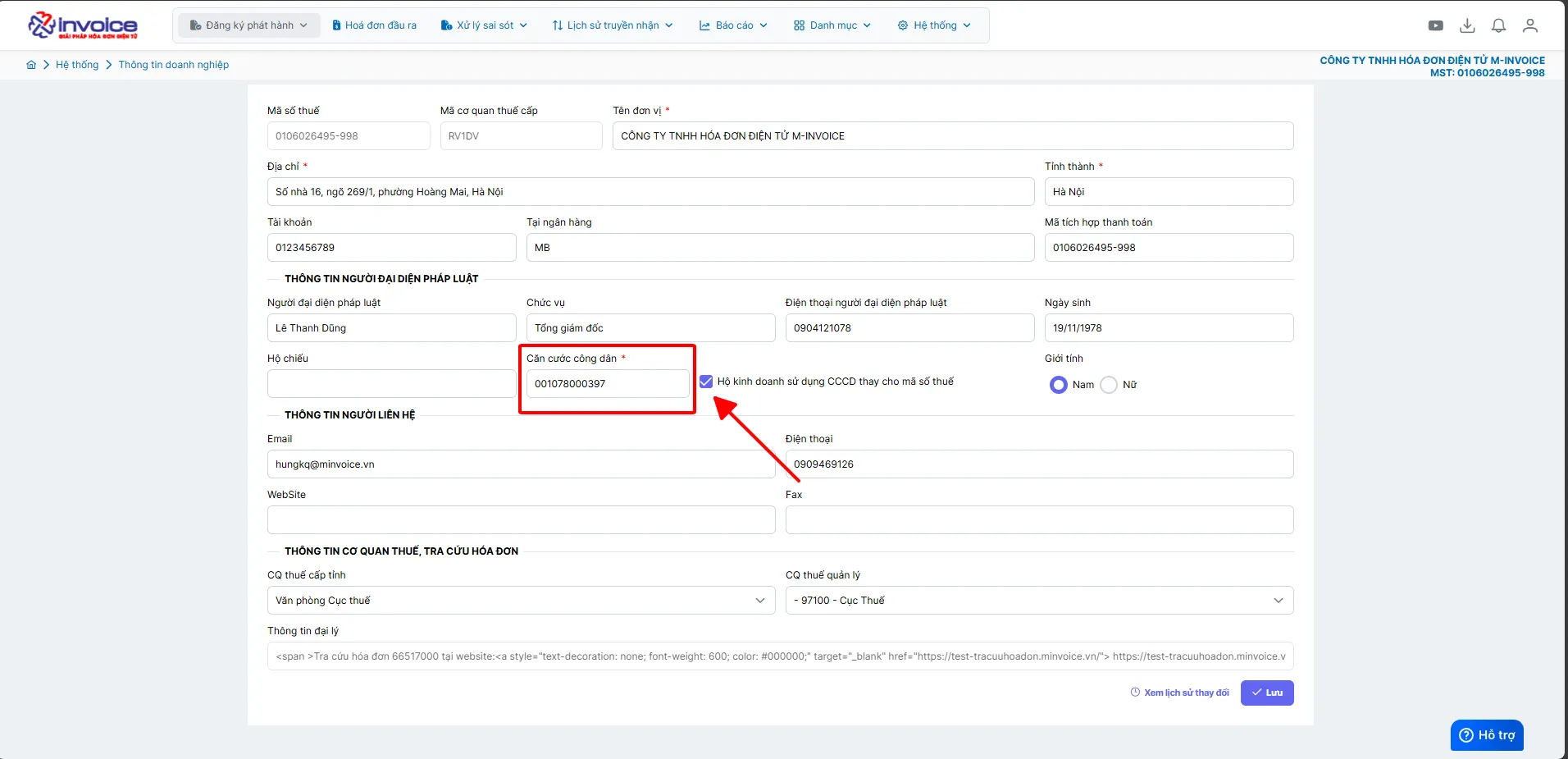Open the video tutorial icon
1568x759 pixels.
tap(1435, 25)
